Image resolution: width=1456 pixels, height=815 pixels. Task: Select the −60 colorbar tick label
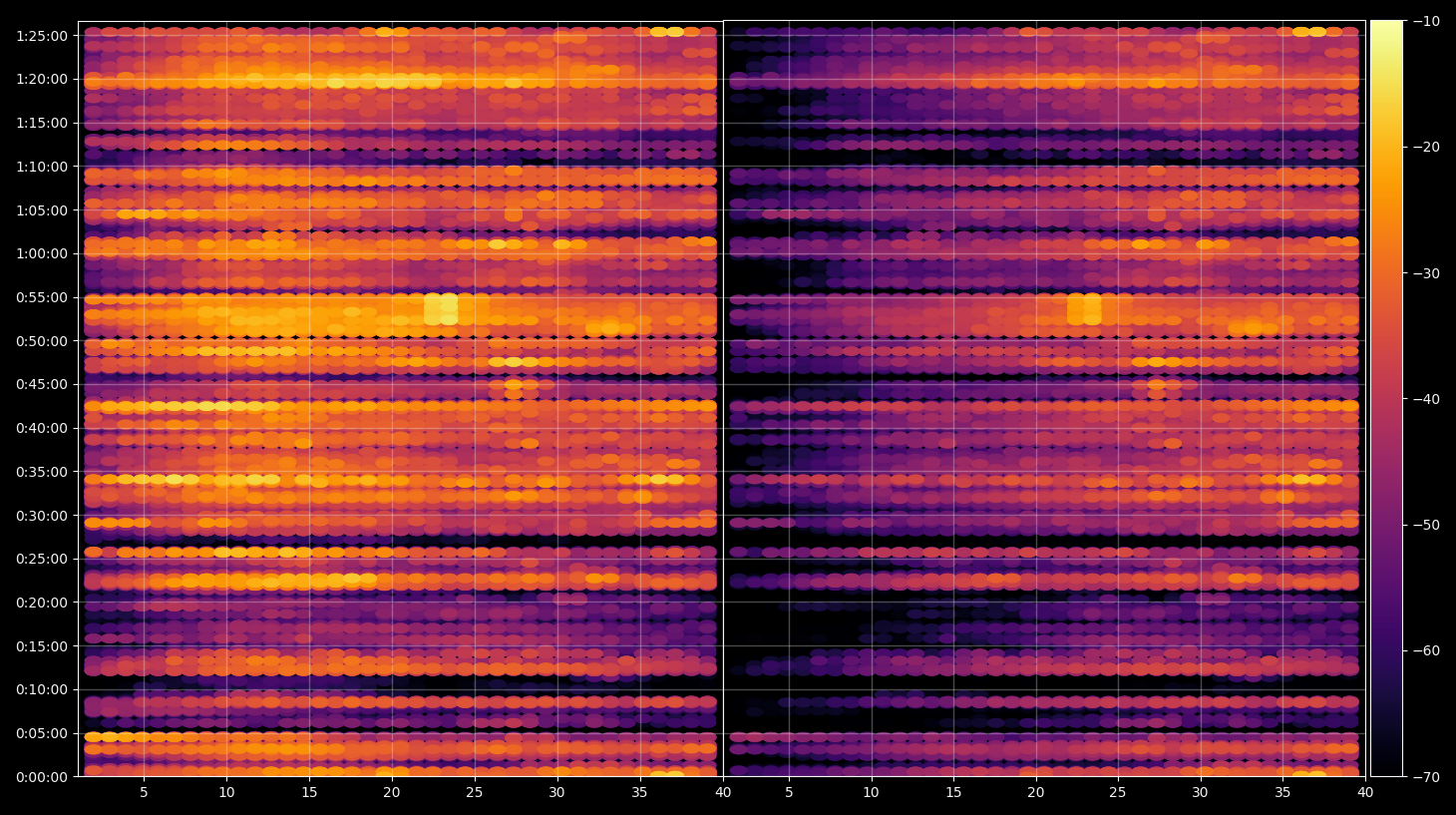pos(1426,650)
